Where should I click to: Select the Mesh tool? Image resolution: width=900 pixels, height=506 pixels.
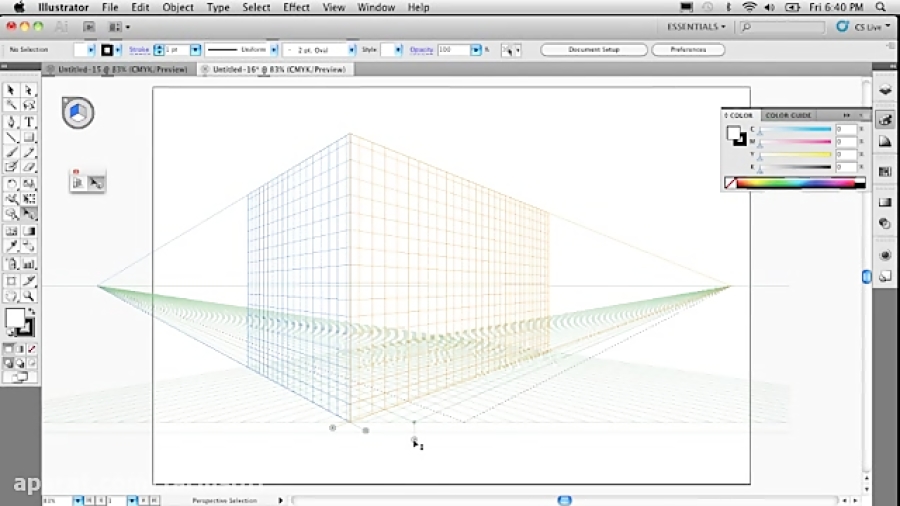(x=11, y=231)
